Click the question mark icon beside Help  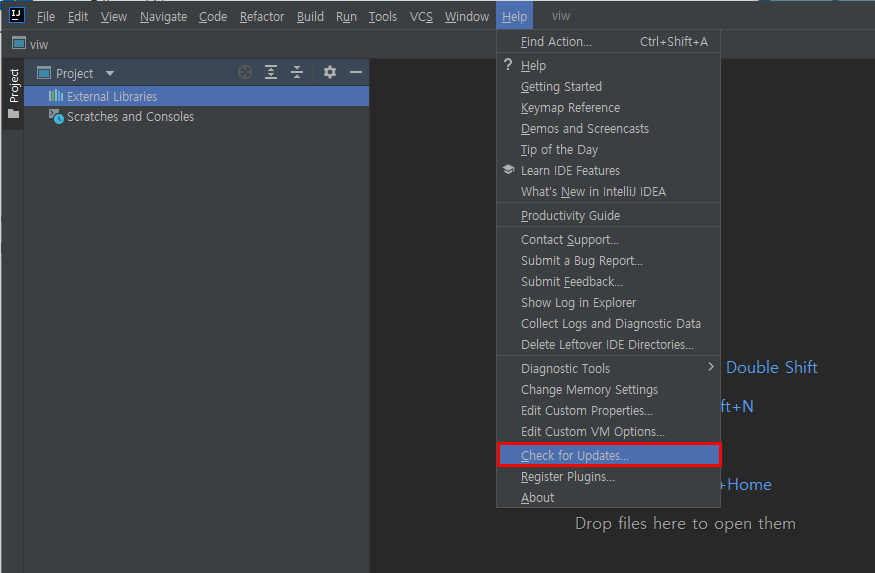[508, 65]
